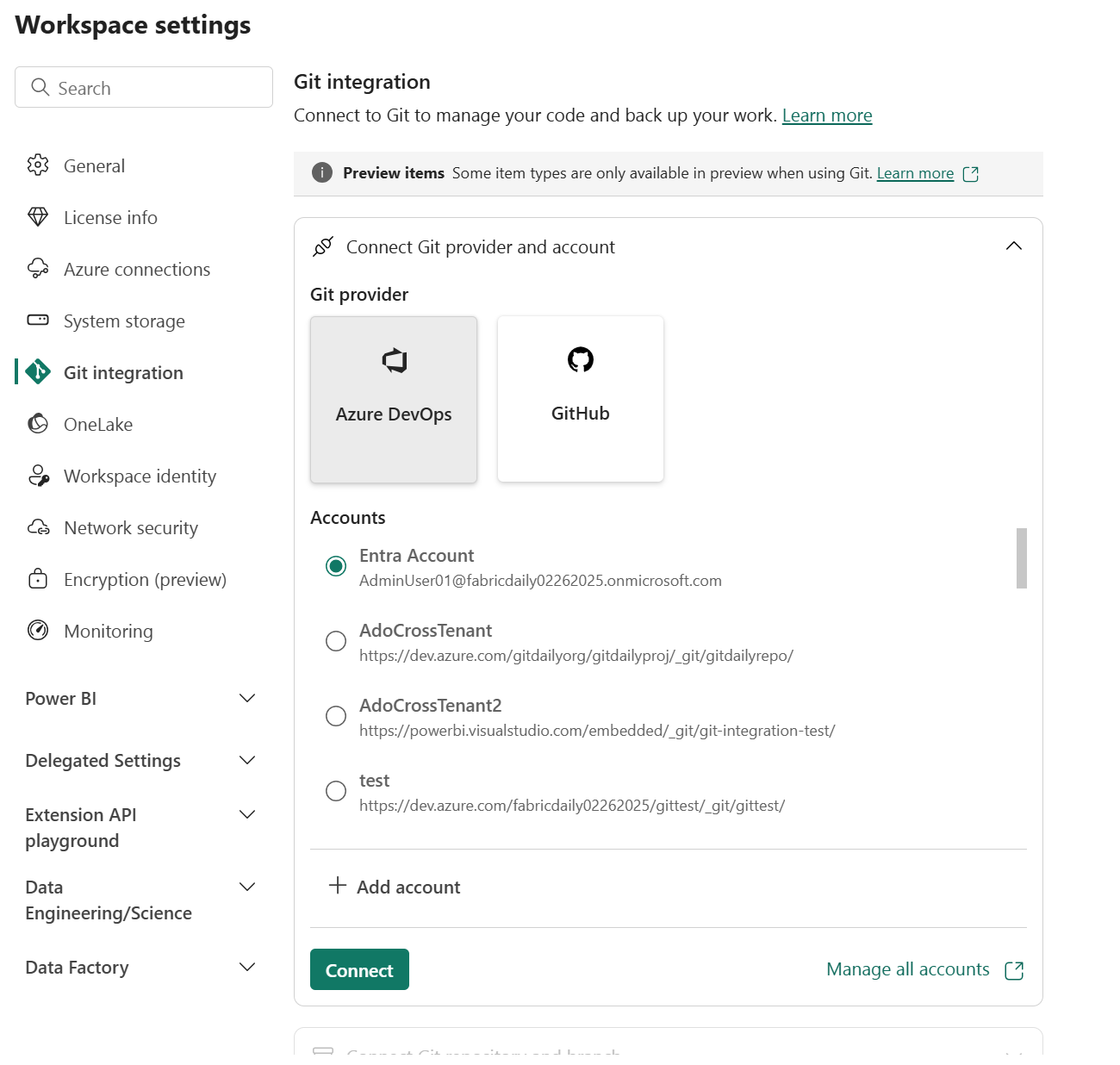This screenshot has height=1065, width=1120.
Task: Click the GitHub Octocat logo icon
Action: tap(581, 359)
